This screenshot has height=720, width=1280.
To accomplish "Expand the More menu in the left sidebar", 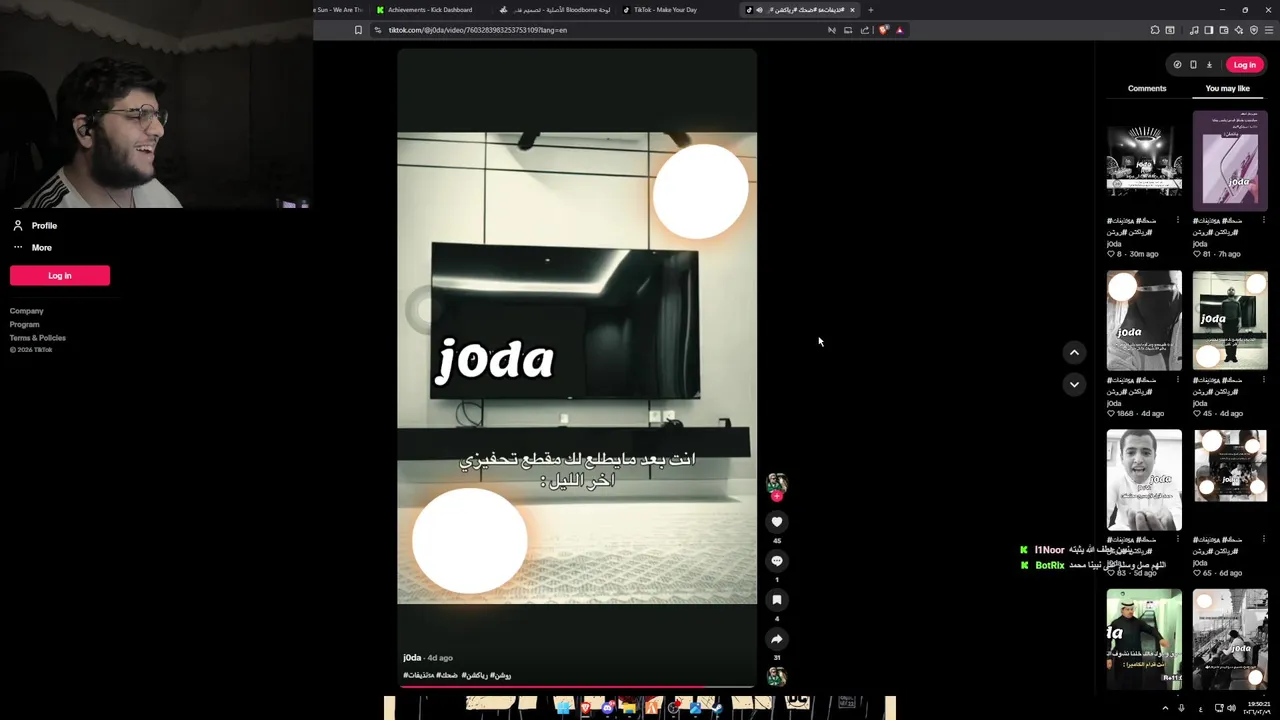I will [x=32, y=248].
